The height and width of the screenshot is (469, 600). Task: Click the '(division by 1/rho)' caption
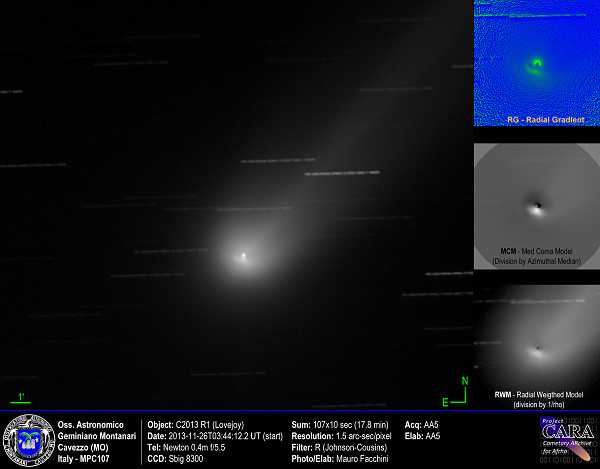tap(539, 404)
